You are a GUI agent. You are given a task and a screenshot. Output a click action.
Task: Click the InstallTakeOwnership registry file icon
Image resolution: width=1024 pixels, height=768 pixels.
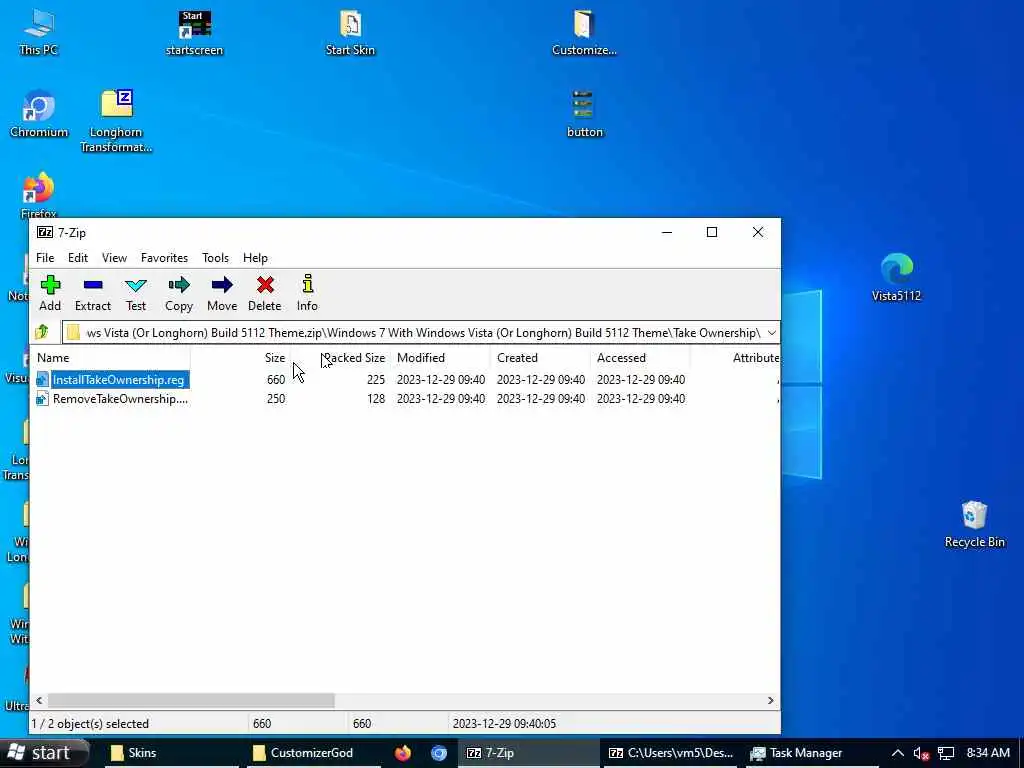point(42,380)
